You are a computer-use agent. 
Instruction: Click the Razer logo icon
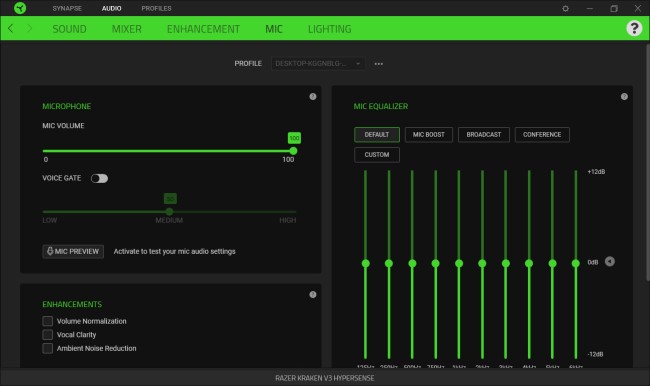[19, 8]
